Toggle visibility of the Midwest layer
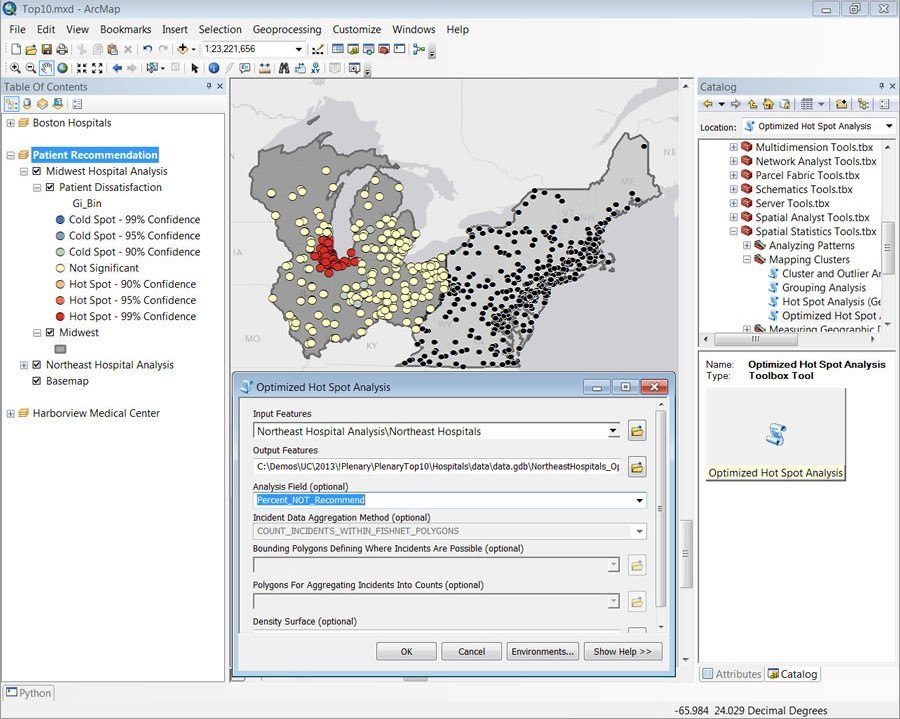The image size is (900, 719). coord(50,332)
